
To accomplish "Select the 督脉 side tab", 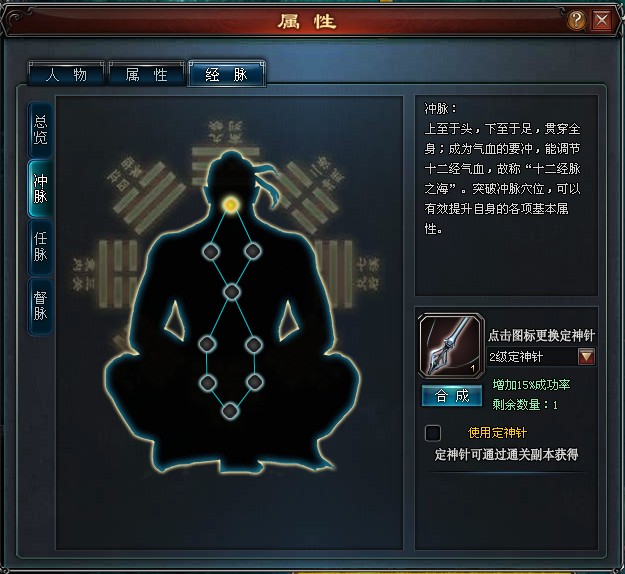I will click(x=40, y=306).
